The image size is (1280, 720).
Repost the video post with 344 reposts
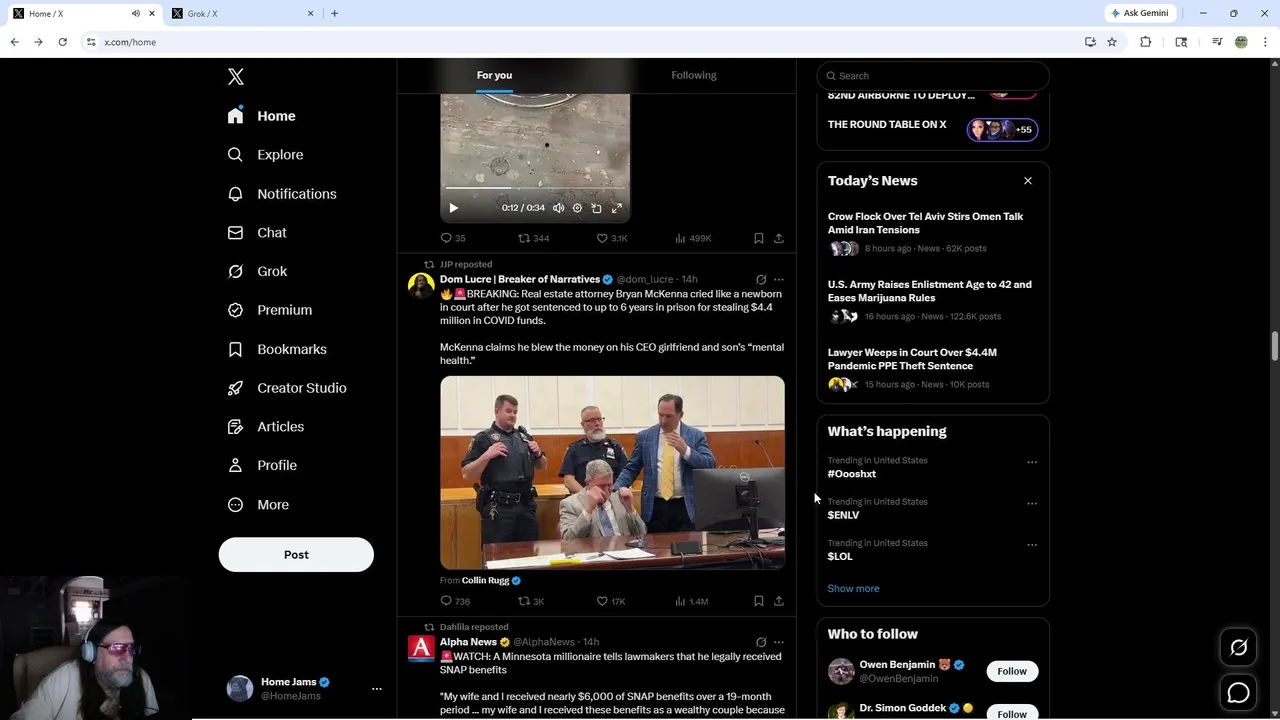[x=533, y=238]
